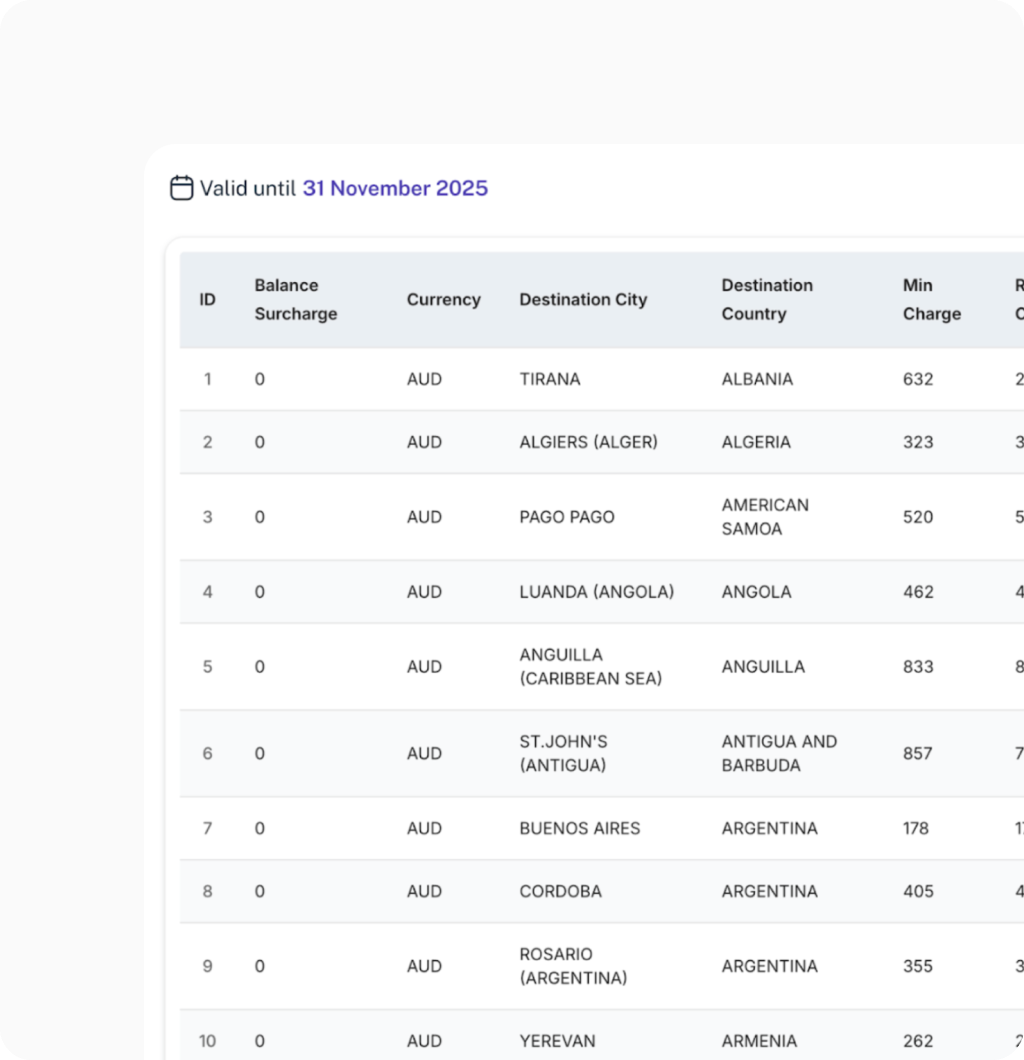The height and width of the screenshot is (1060, 1024).
Task: Click the YEREVAN city cell
Action: [557, 1041]
